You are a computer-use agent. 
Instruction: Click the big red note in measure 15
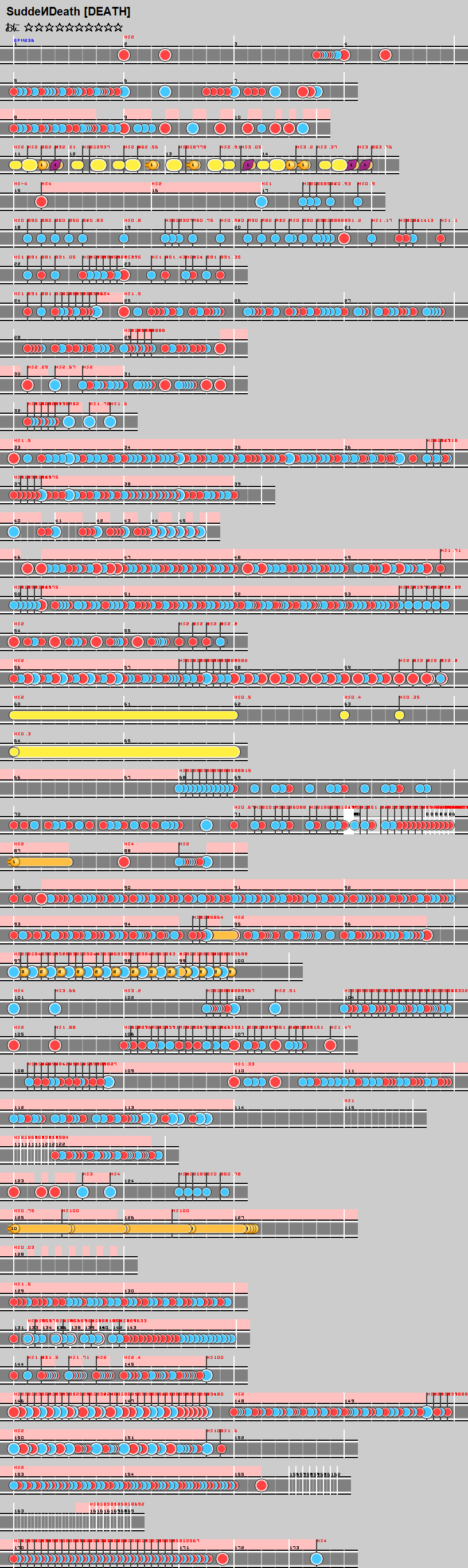click(x=41, y=202)
